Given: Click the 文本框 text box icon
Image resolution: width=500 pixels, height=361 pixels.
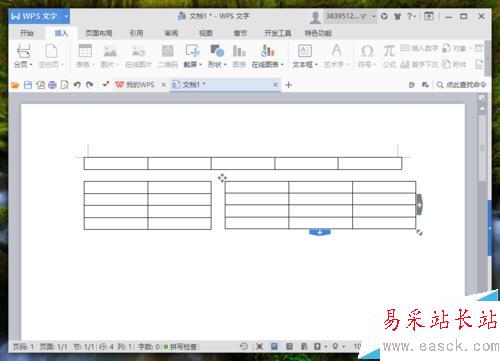Looking at the screenshot, I should click(305, 51).
